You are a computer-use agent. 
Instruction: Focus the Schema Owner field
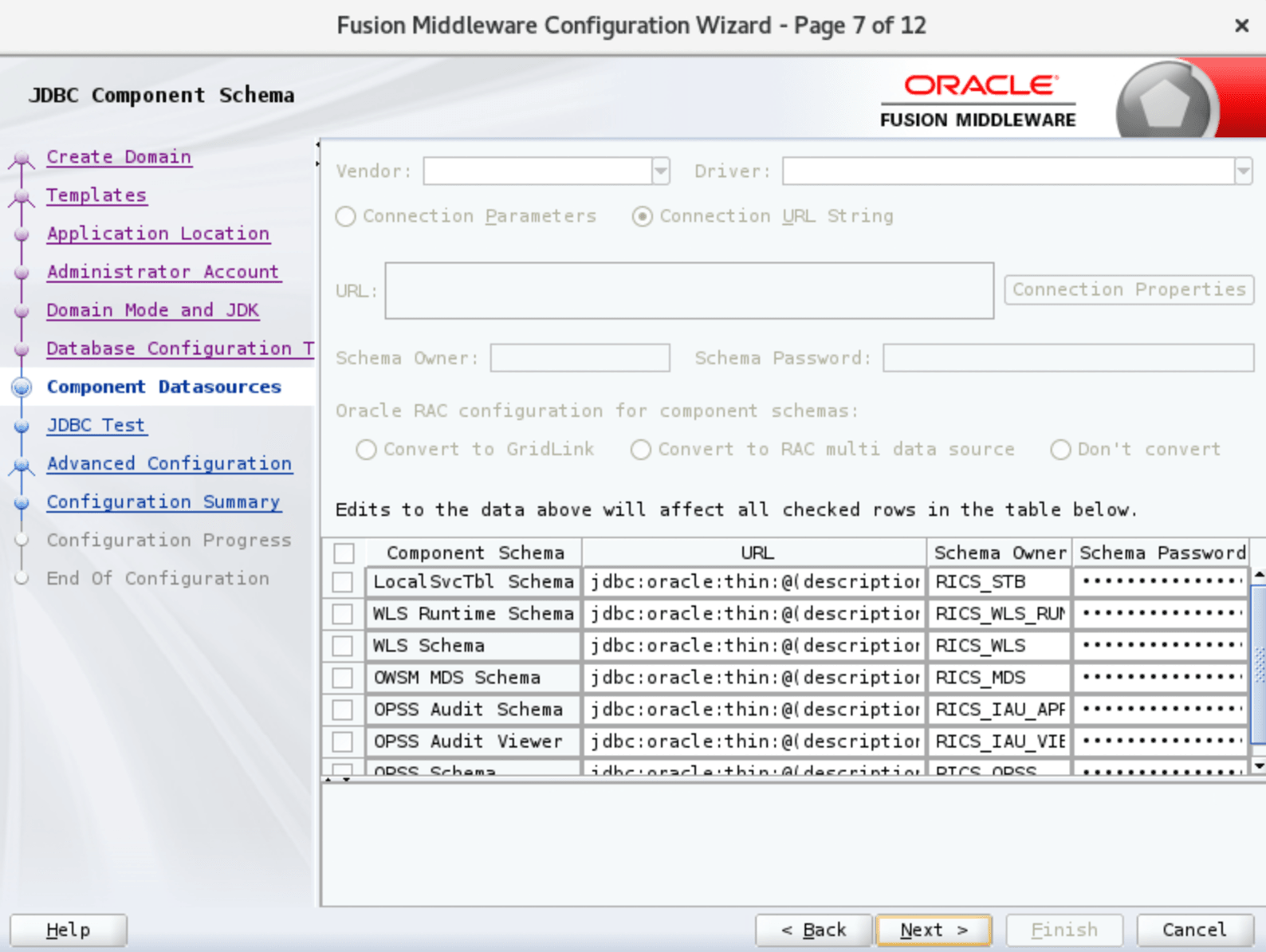click(580, 358)
